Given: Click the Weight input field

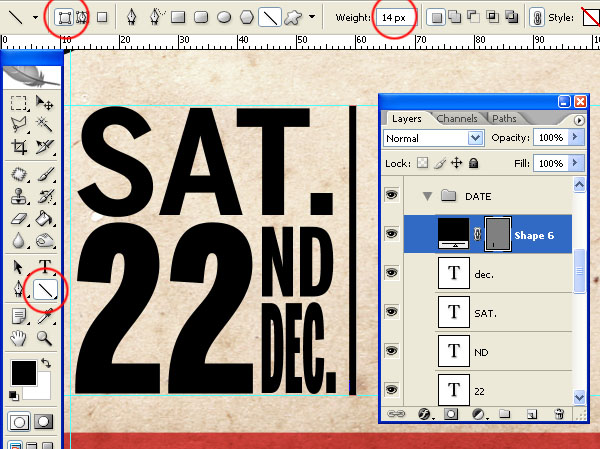Looking at the screenshot, I should coord(396,18).
